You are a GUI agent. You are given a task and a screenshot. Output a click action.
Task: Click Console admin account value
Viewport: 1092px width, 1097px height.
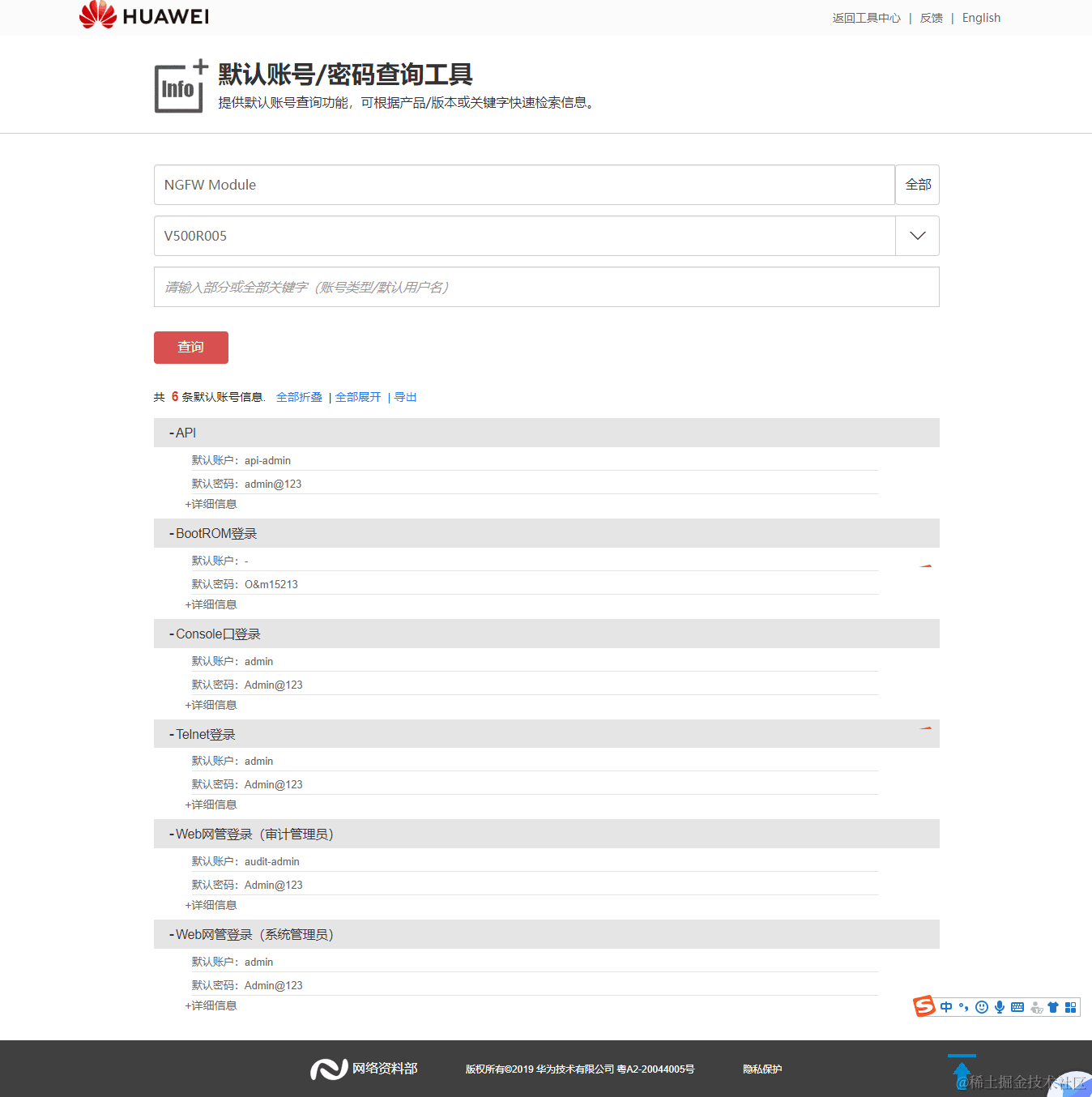click(259, 661)
